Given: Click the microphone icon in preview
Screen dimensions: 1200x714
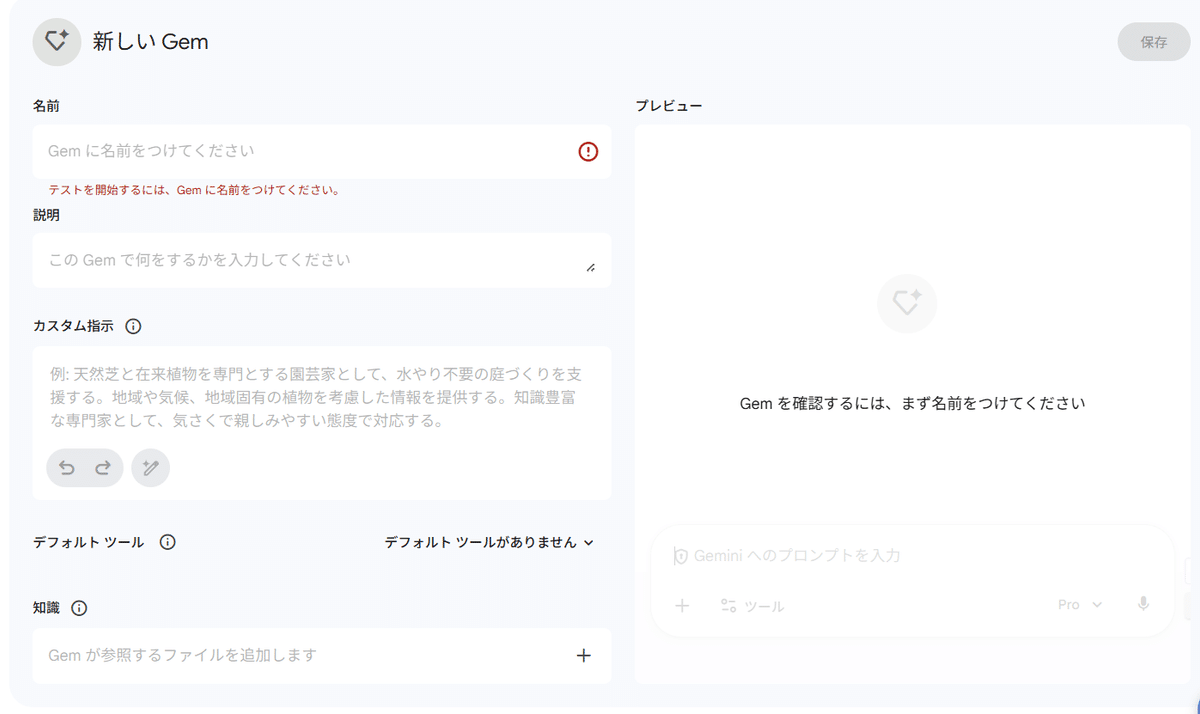Looking at the screenshot, I should click(x=1143, y=604).
